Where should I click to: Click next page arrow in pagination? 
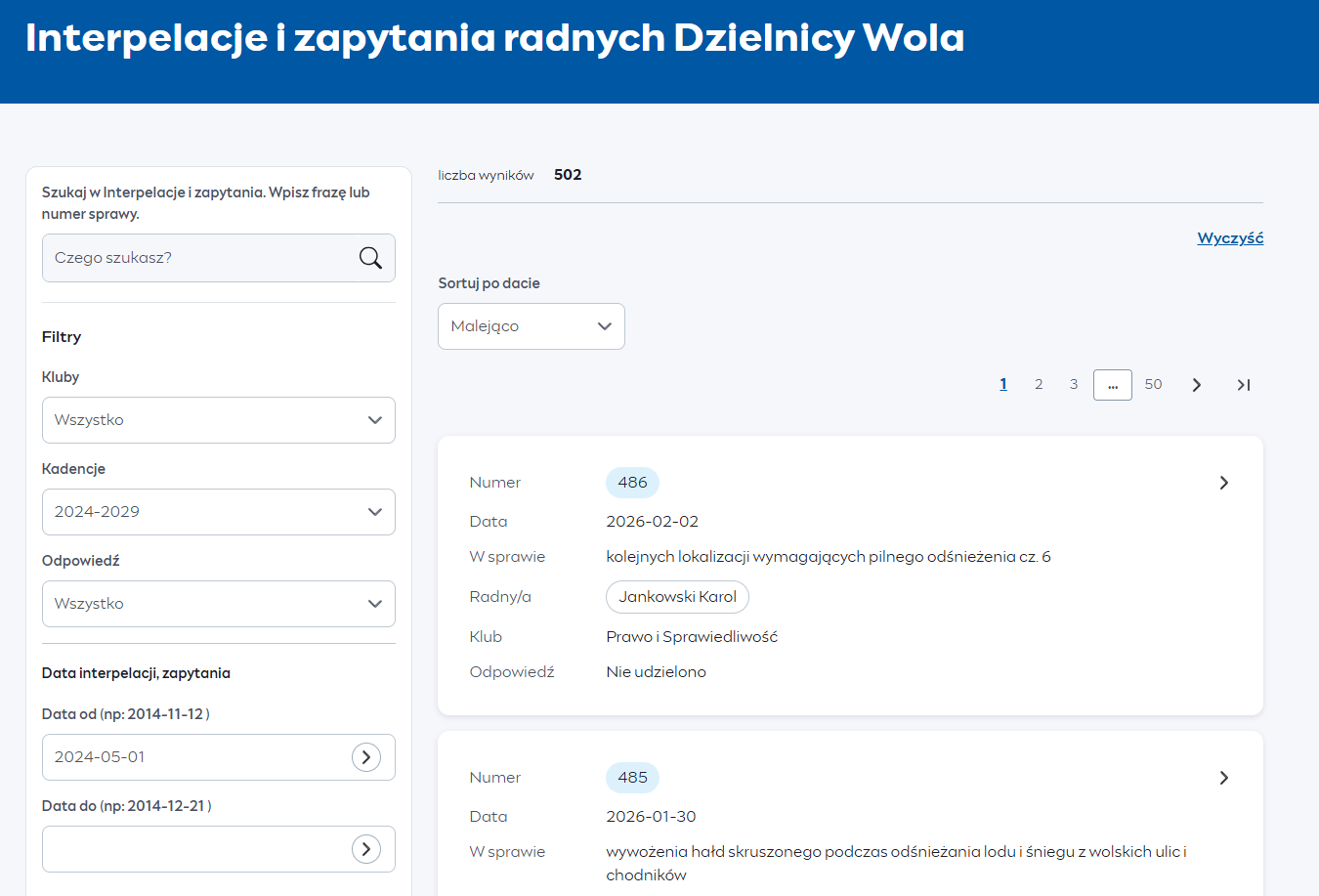pos(1197,385)
